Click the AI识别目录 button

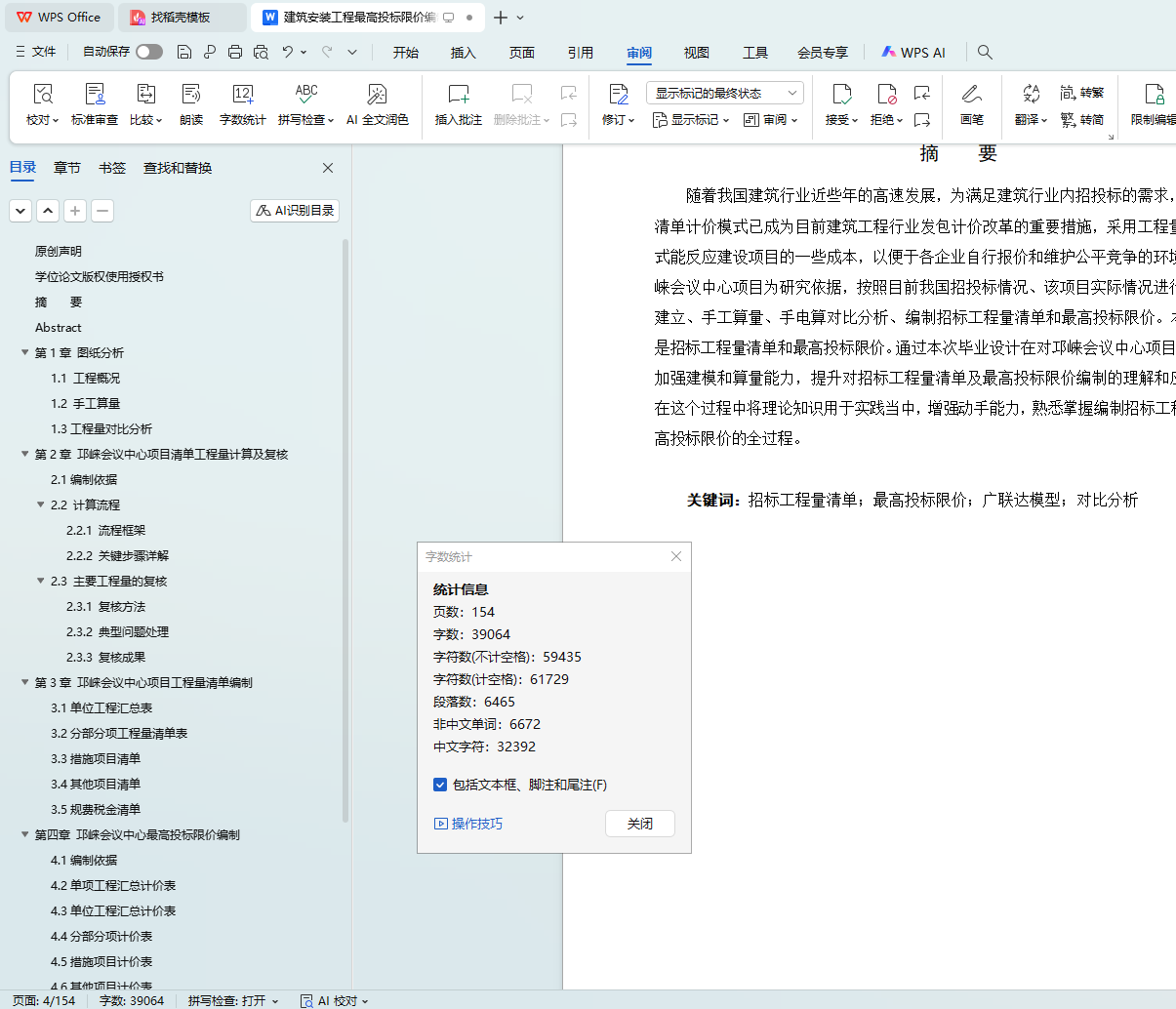pyautogui.click(x=295, y=211)
